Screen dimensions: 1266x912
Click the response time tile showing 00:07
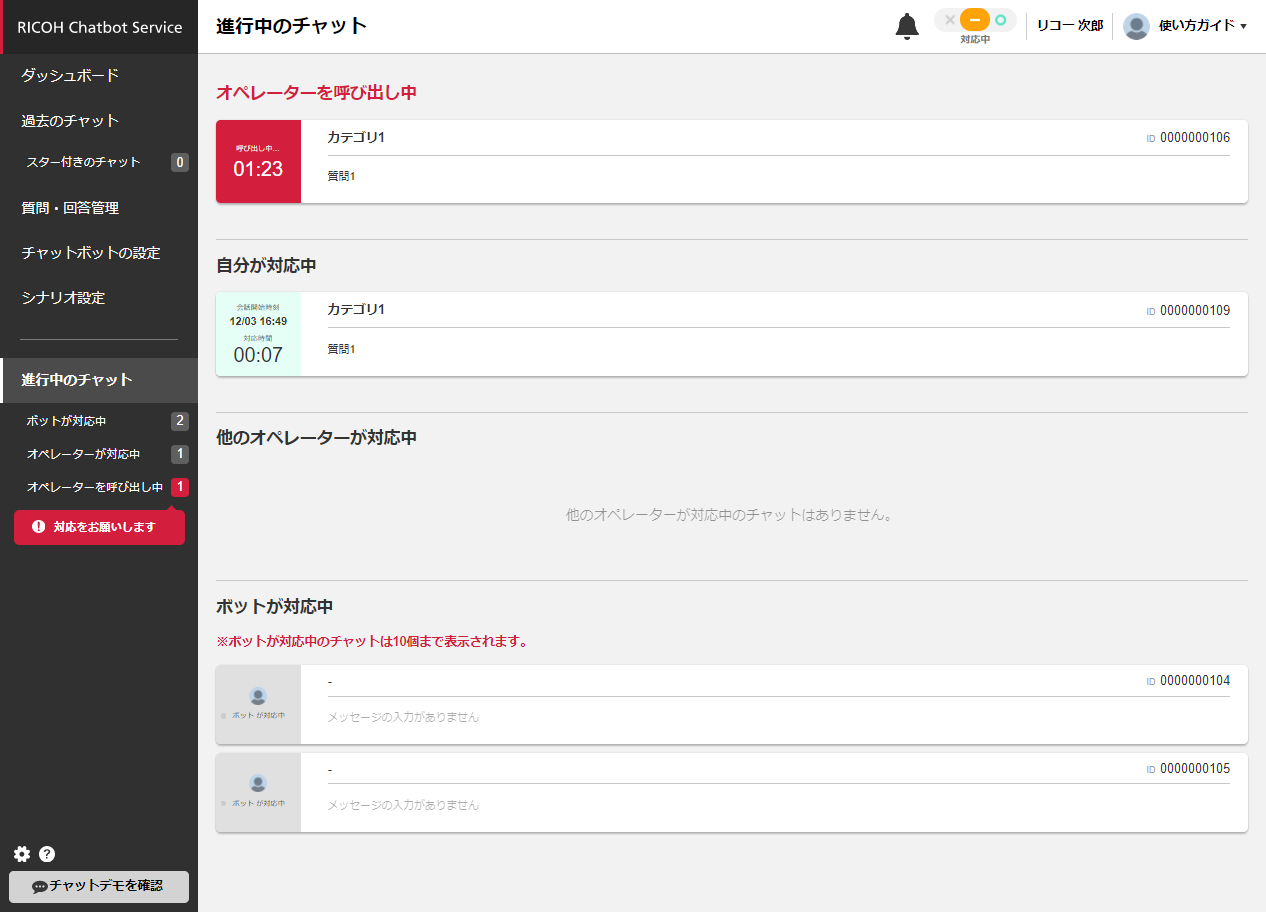click(258, 334)
